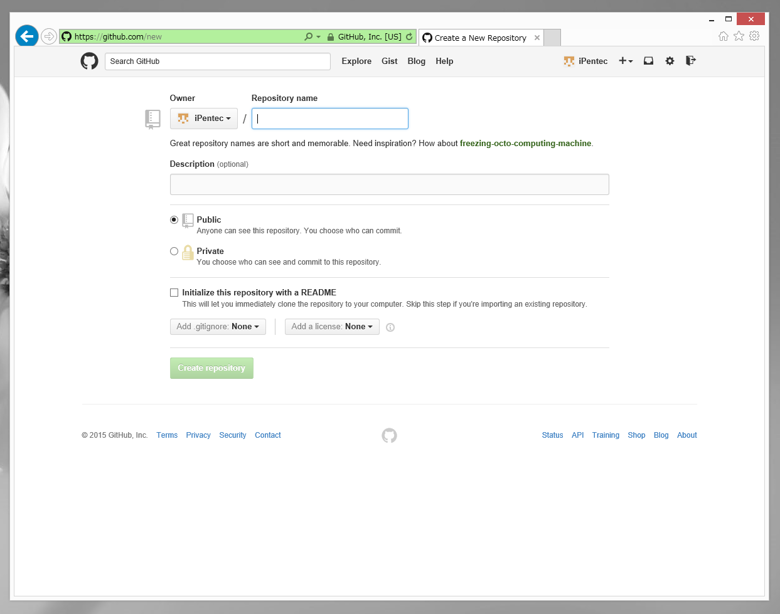Open the Privacy footer link
The image size is (780, 614).
tap(198, 435)
